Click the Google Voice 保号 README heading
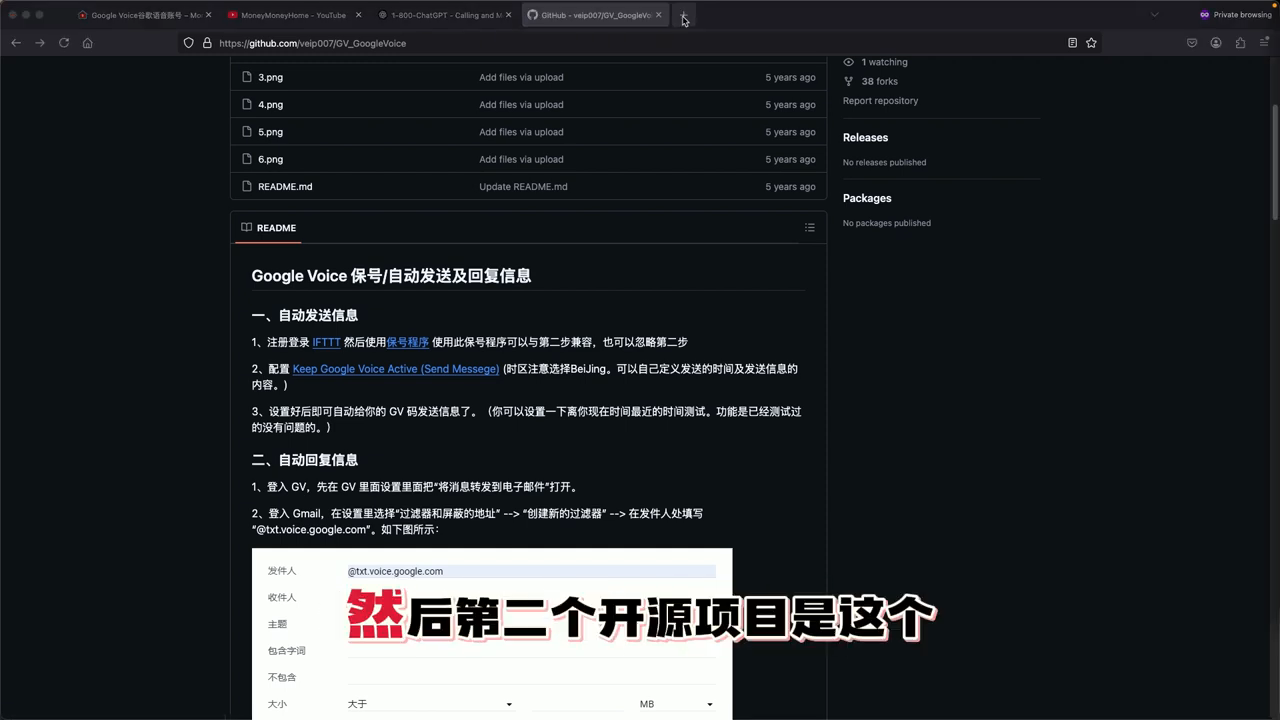This screenshot has width=1280, height=720. (x=391, y=276)
